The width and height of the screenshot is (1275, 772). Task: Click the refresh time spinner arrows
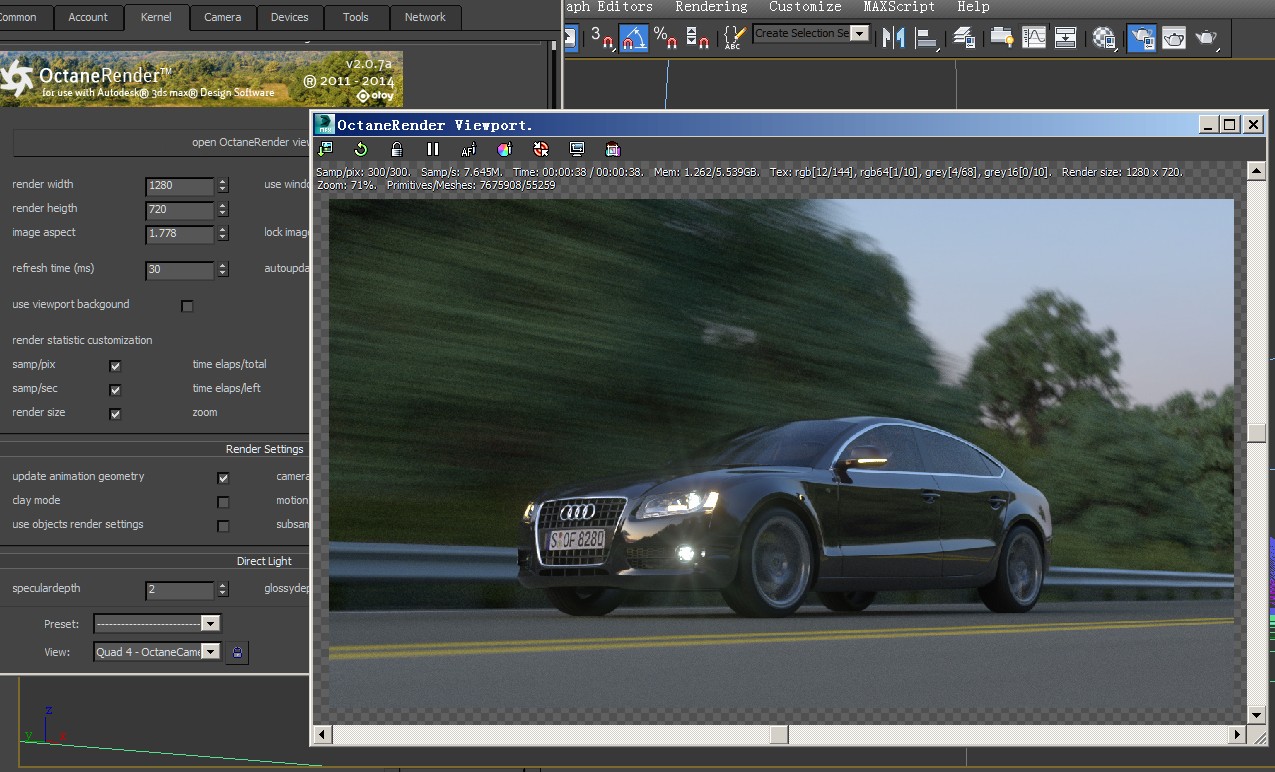click(222, 269)
